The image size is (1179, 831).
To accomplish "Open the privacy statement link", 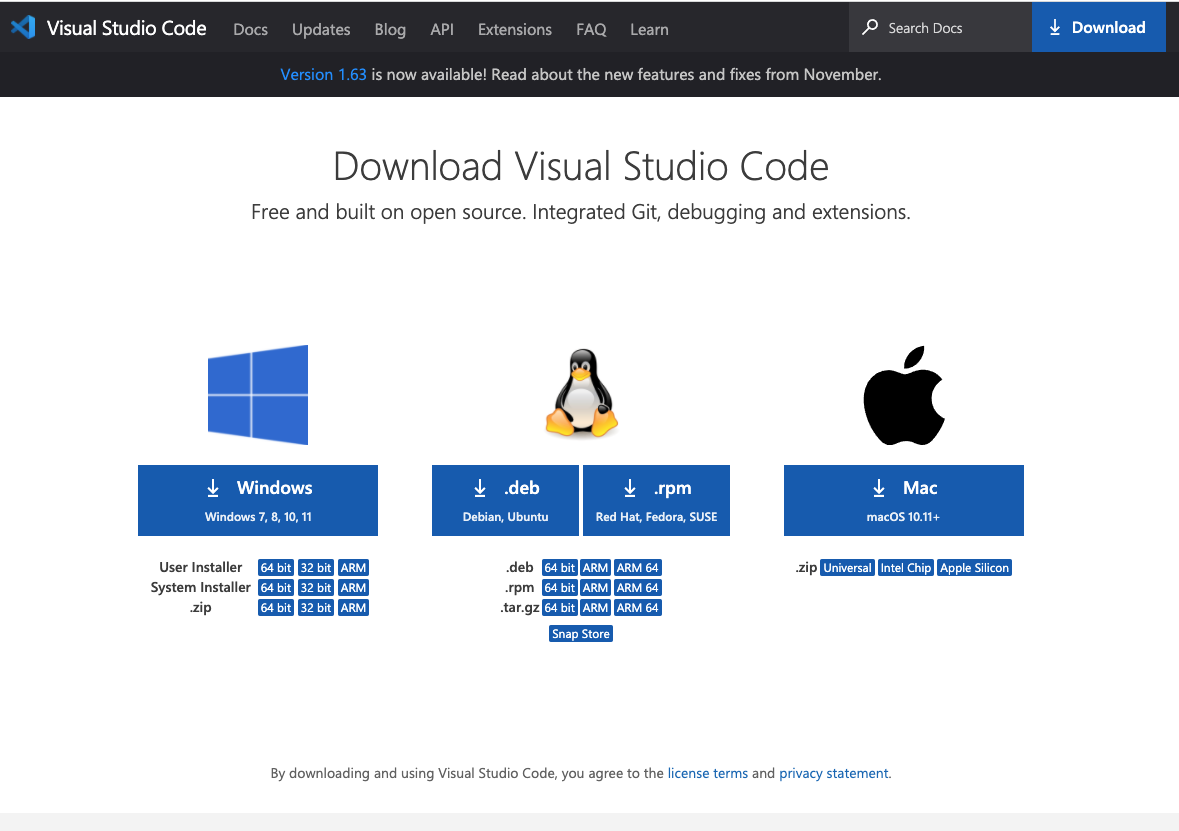I will (x=834, y=773).
